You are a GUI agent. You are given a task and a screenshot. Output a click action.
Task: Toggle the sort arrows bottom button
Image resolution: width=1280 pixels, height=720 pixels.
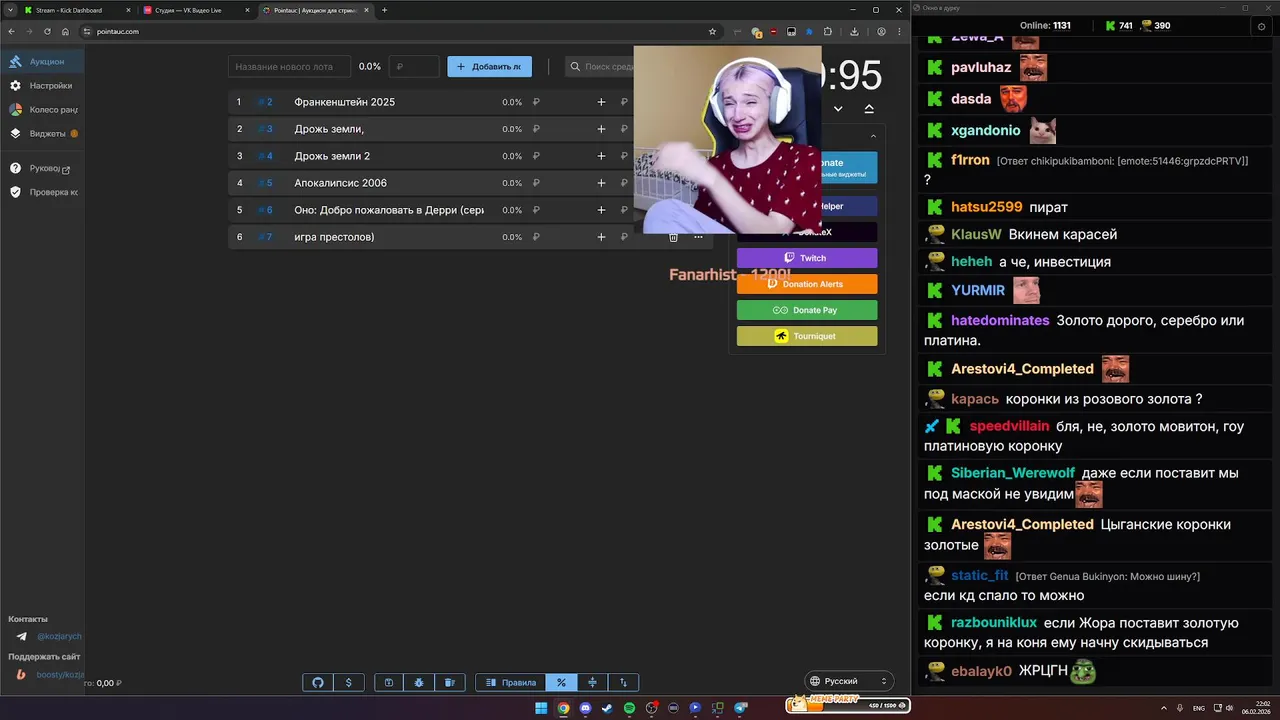pyautogui.click(x=623, y=682)
